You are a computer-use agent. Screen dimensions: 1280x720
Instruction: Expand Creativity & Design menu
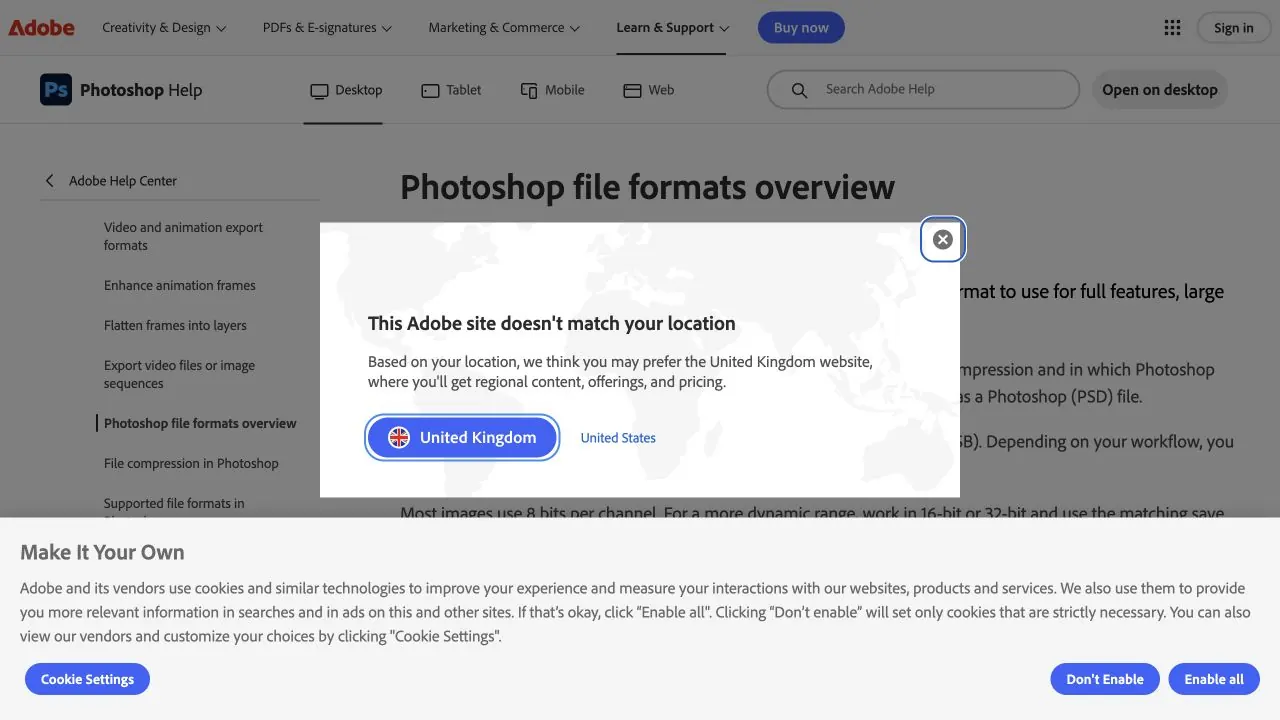[164, 28]
